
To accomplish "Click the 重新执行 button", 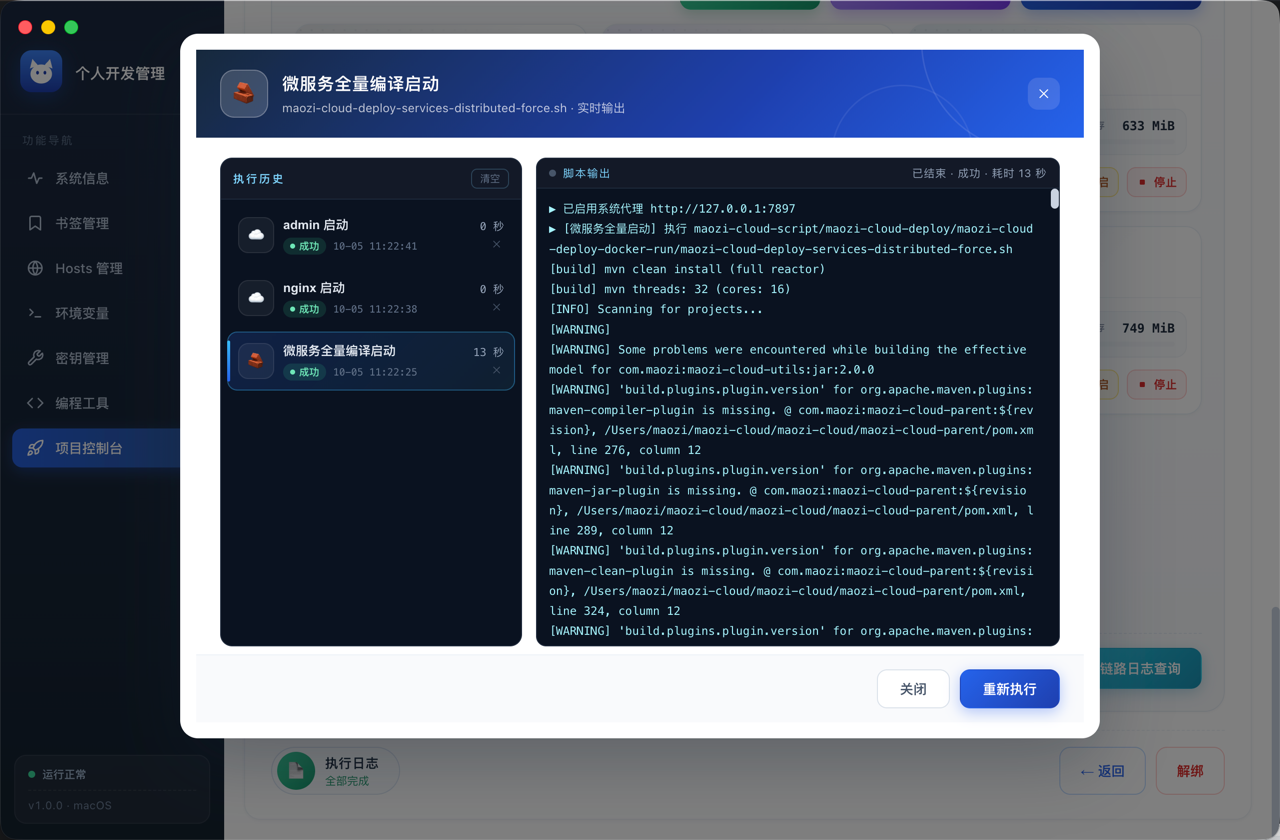I will [1009, 689].
